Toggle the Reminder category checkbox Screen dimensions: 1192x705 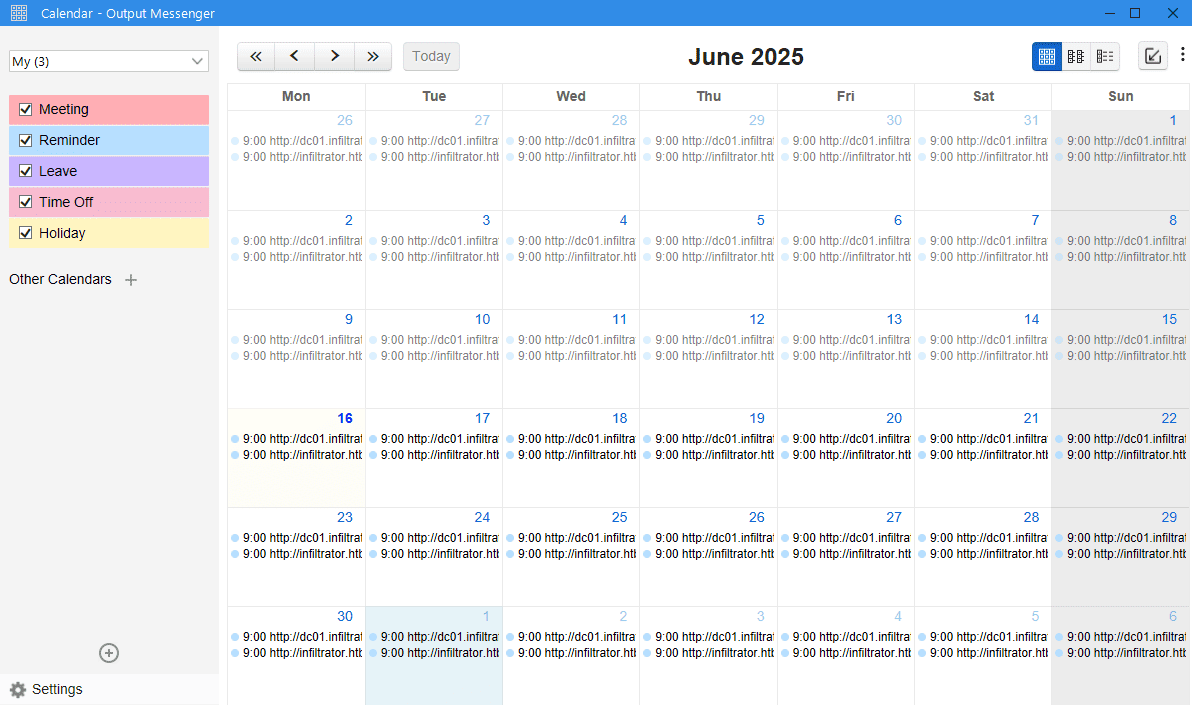pyautogui.click(x=26, y=141)
